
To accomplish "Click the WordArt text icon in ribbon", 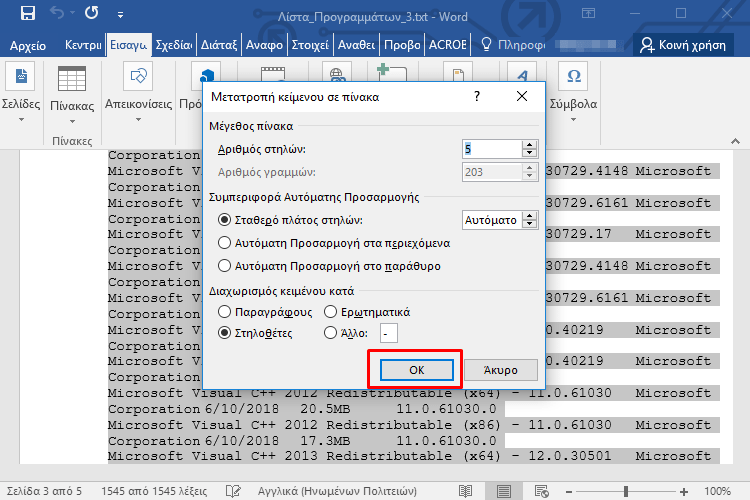I will (522, 73).
